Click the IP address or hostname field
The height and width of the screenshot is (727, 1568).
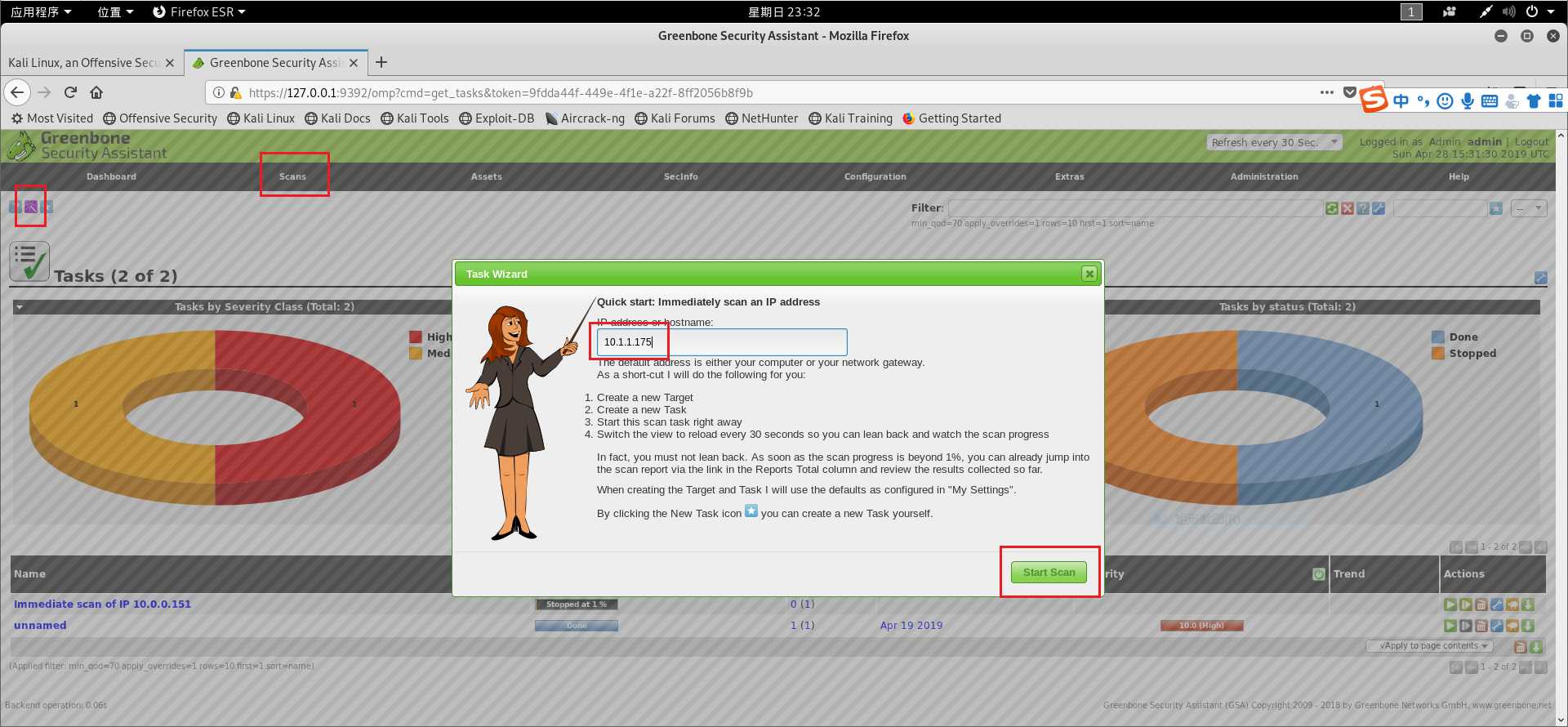722,342
